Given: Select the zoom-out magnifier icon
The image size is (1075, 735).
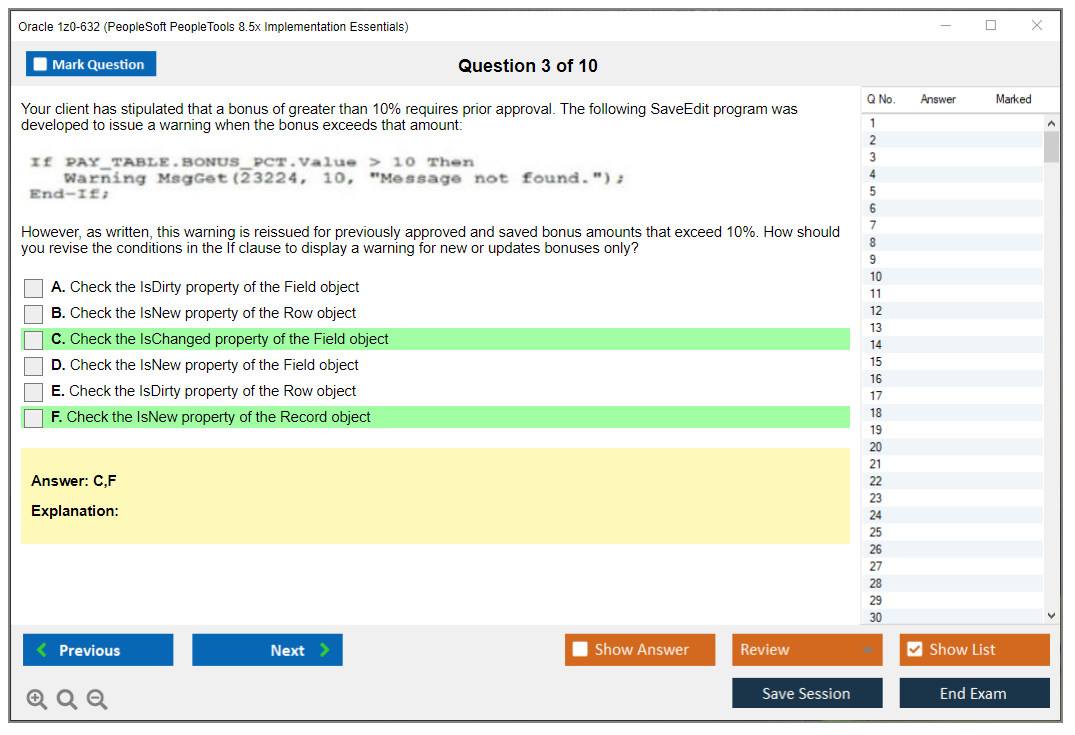Looking at the screenshot, I should (x=97, y=700).
